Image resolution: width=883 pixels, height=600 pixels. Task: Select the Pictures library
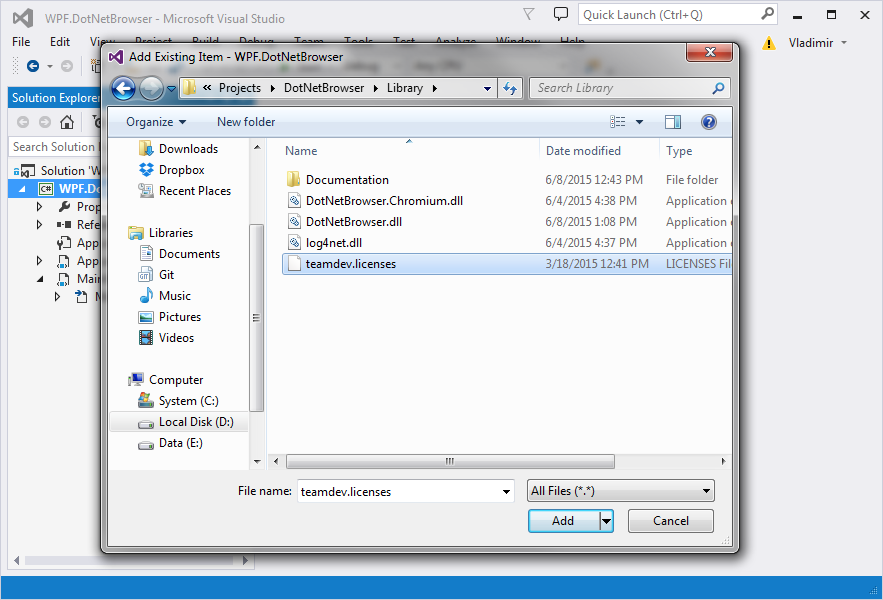(x=170, y=317)
